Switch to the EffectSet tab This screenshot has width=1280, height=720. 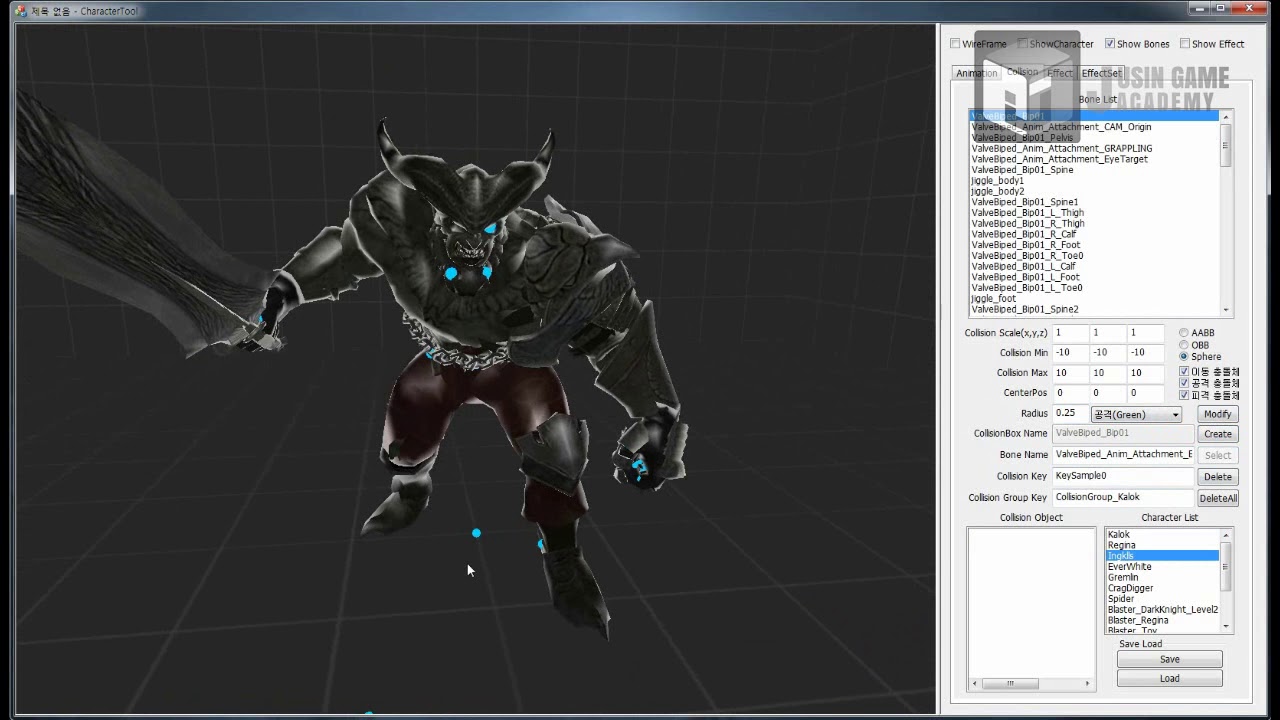1101,73
